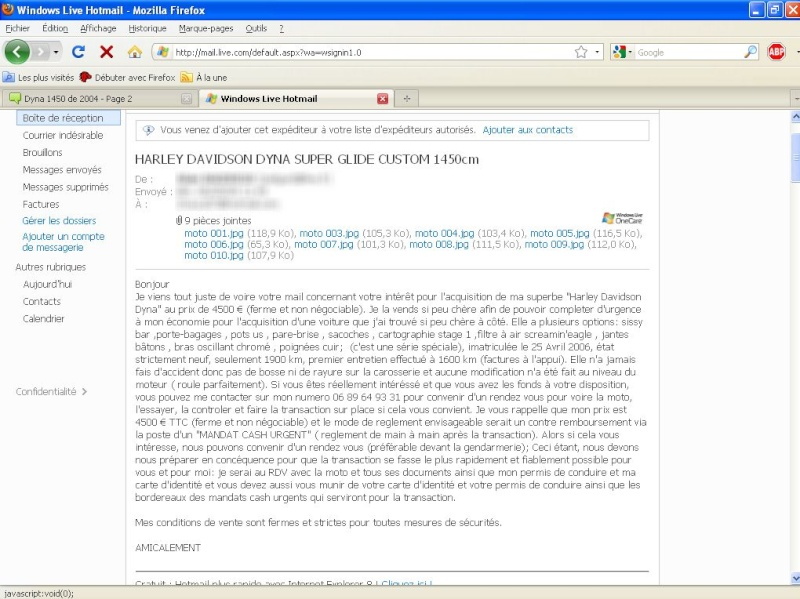Click the Forward navigation arrow
This screenshot has height=599, width=800.
pos(40,52)
